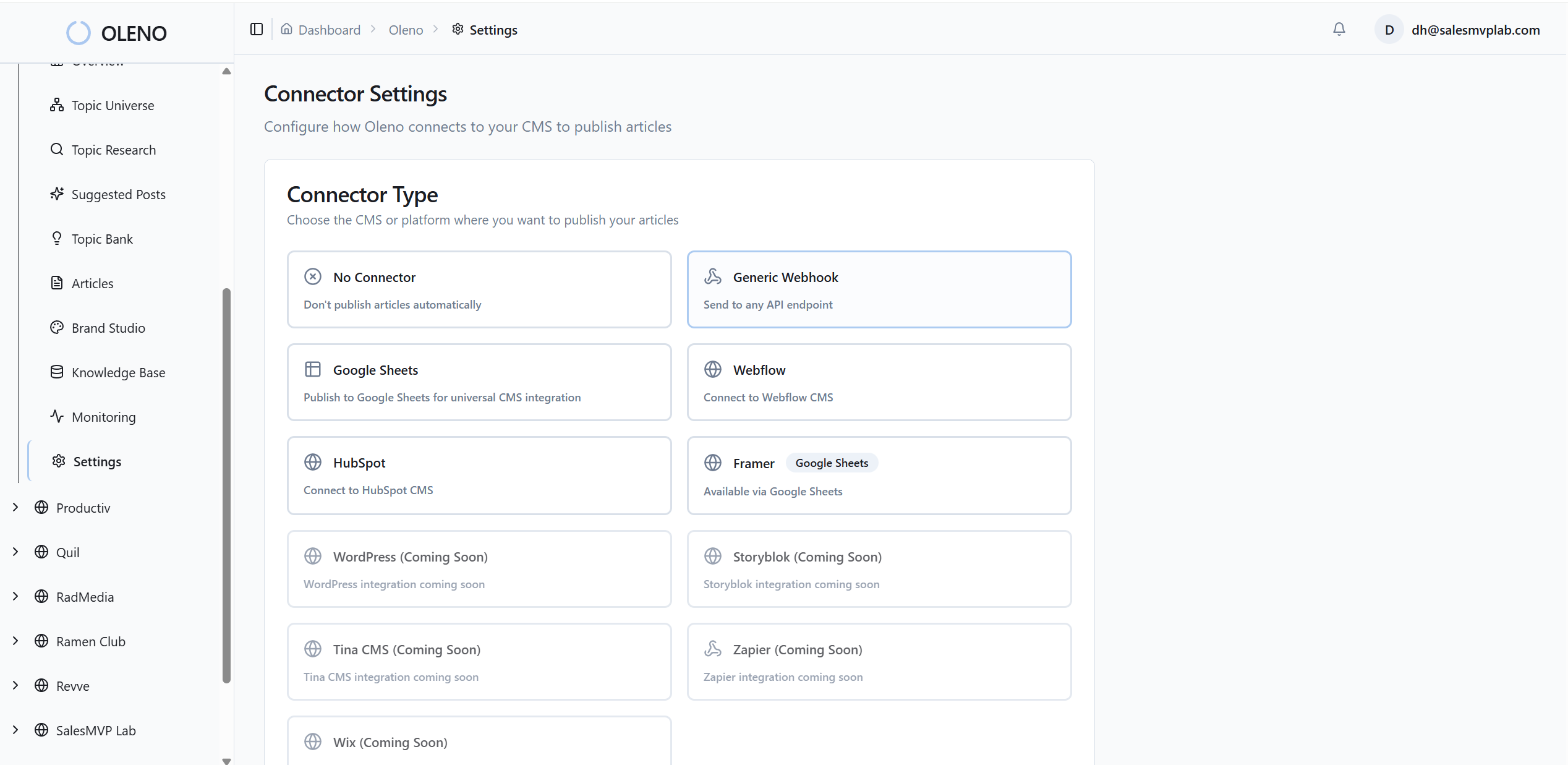Image resolution: width=1568 pixels, height=765 pixels.
Task: Select the No Connector option
Action: pos(479,289)
